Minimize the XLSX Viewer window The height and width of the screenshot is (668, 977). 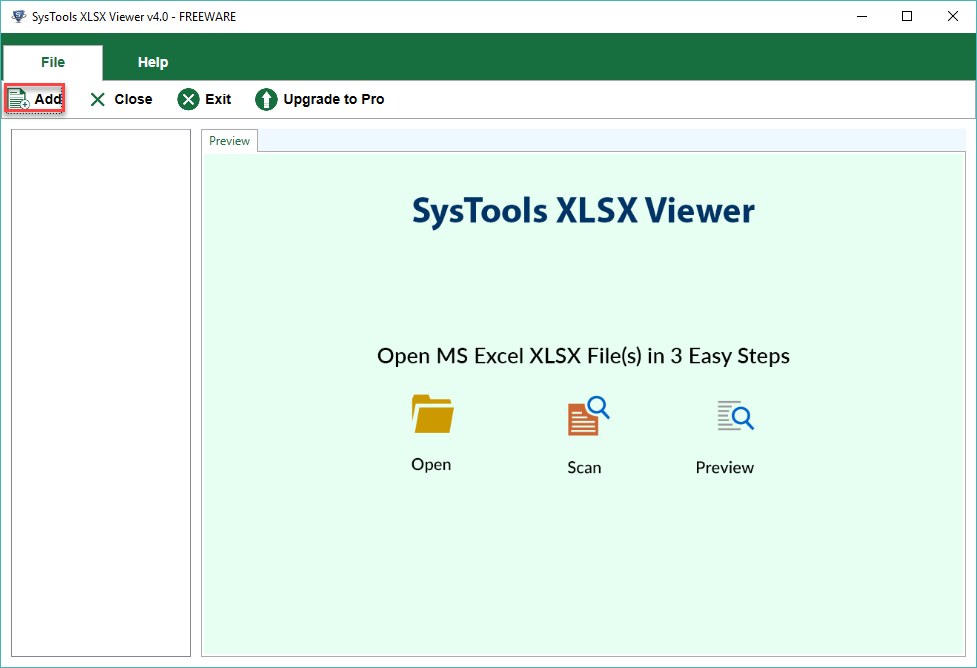[862, 16]
